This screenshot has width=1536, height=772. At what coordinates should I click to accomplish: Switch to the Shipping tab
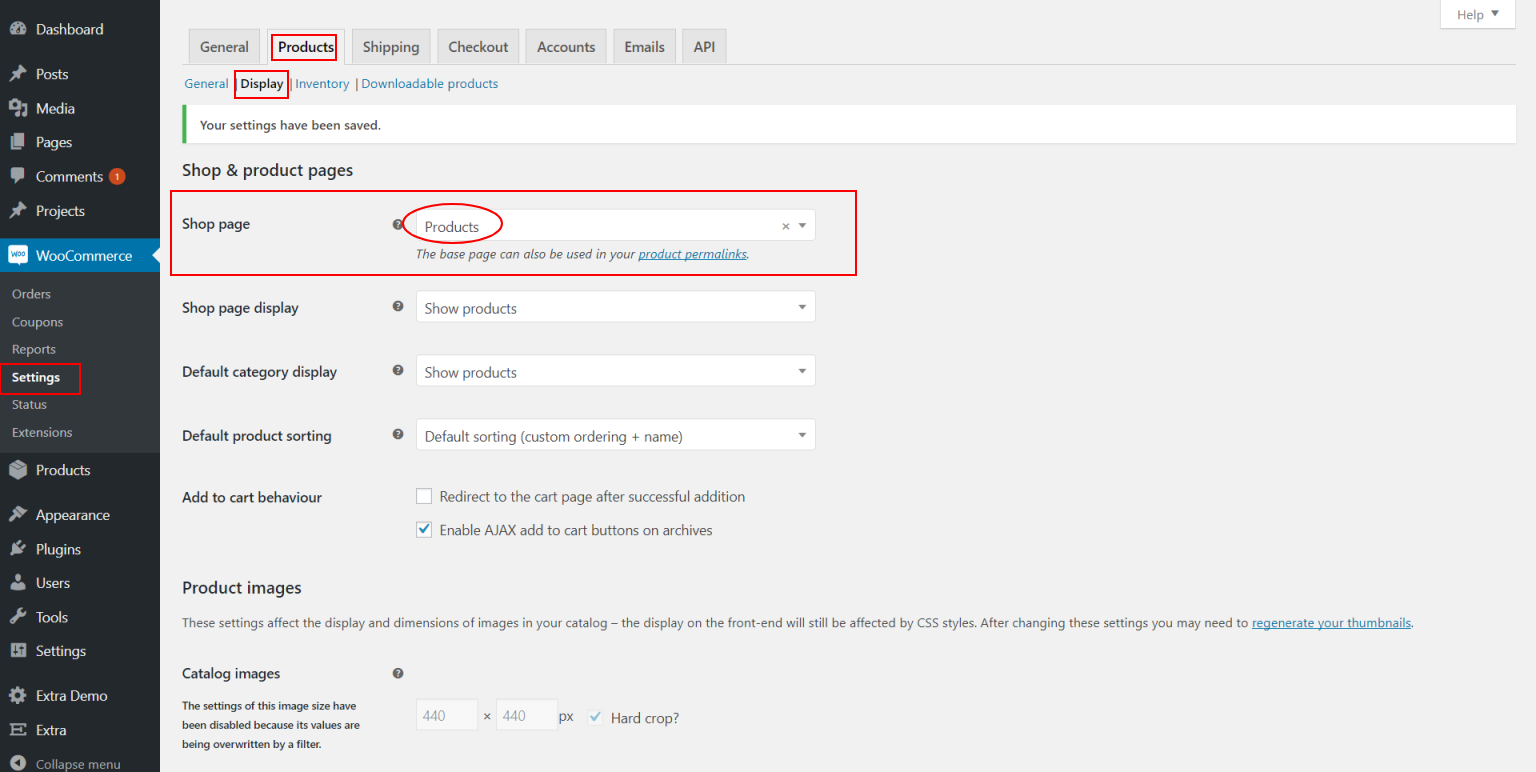pyautogui.click(x=391, y=47)
